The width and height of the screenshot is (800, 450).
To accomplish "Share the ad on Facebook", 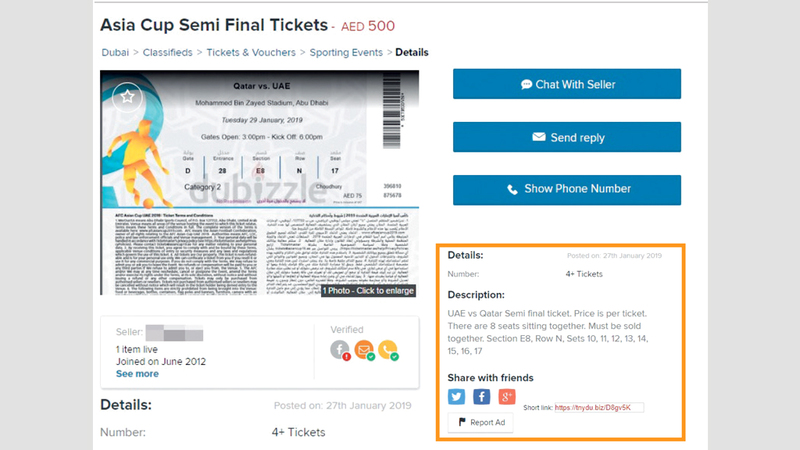I will (x=481, y=397).
